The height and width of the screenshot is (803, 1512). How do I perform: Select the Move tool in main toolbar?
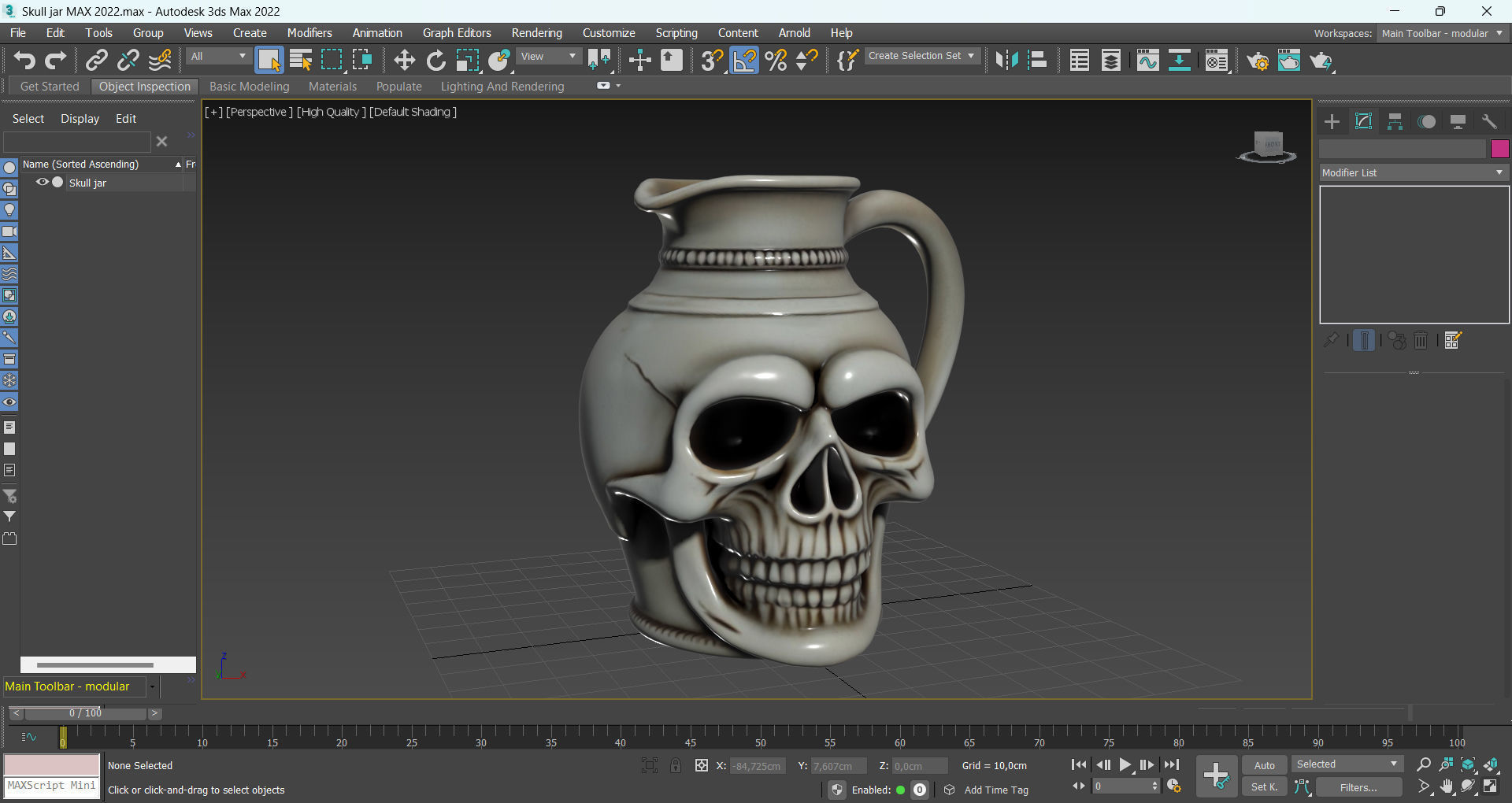tap(404, 61)
